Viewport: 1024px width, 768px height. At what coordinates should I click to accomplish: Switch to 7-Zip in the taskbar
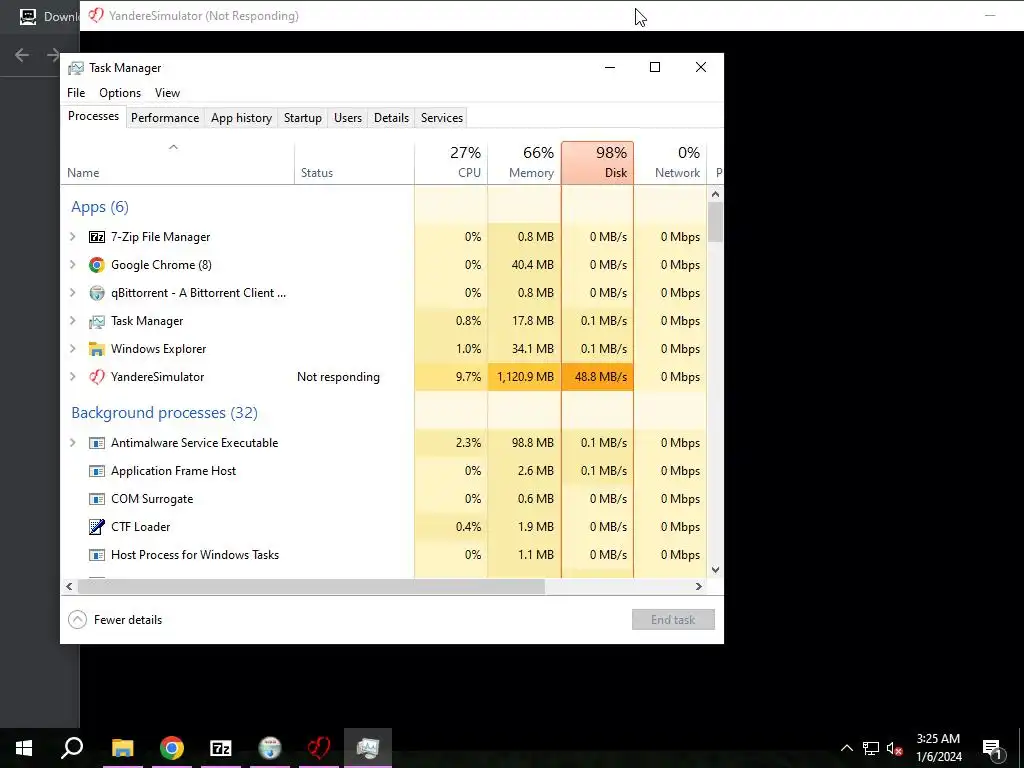click(221, 748)
